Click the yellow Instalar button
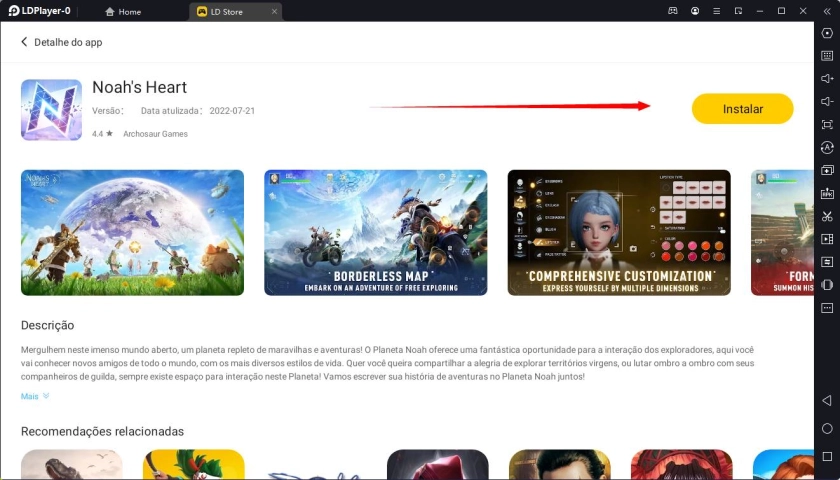This screenshot has height=480, width=840. 742,109
